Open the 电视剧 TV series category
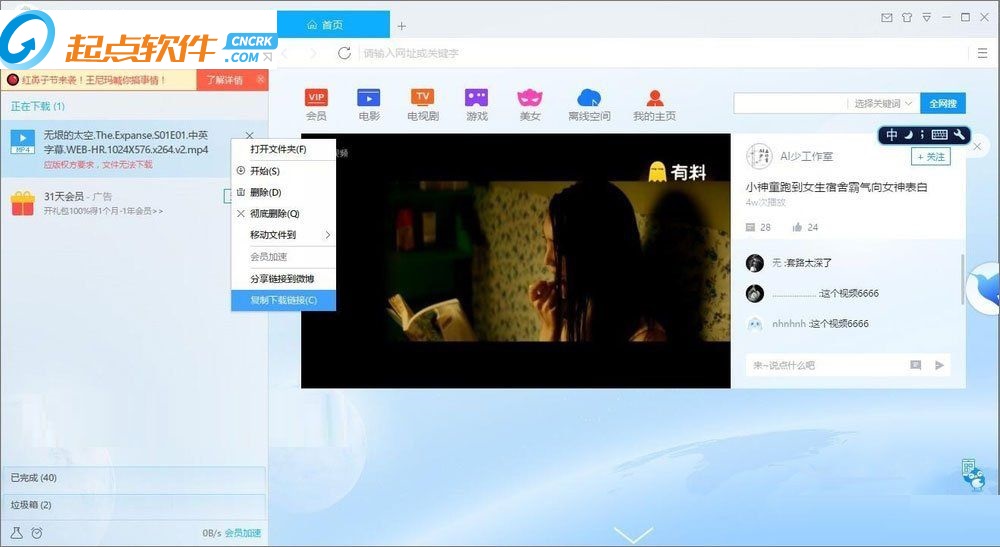 423,105
